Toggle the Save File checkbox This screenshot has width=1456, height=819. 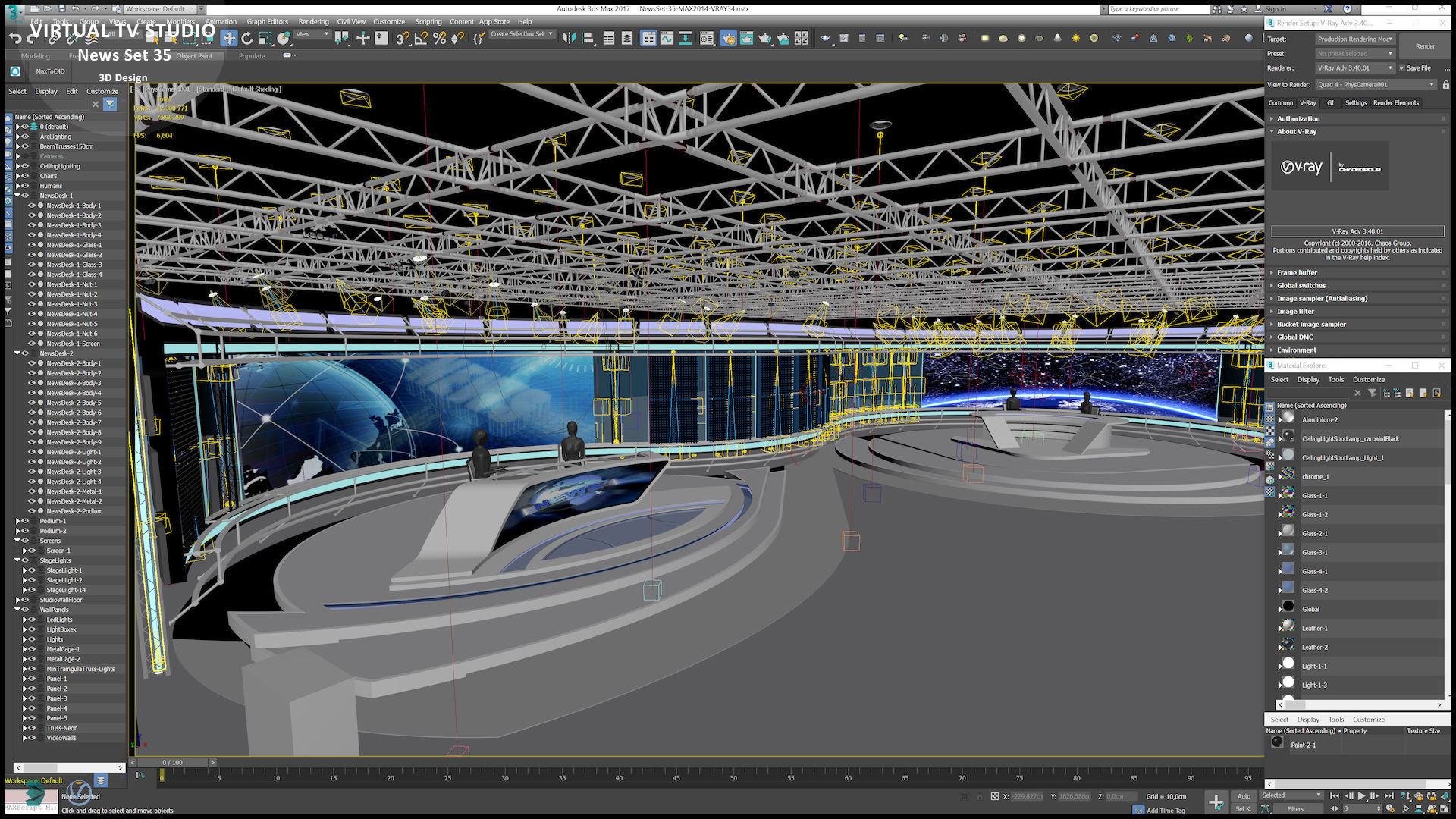pos(1402,68)
